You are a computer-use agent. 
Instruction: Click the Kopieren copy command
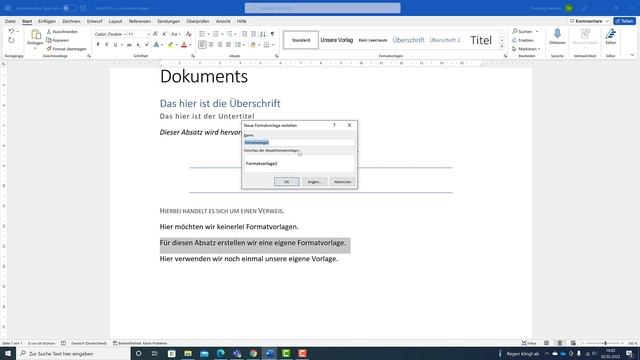click(x=58, y=40)
